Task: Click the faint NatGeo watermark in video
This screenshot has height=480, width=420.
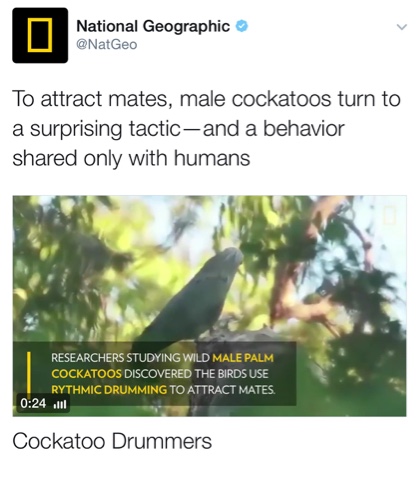Action: [389, 215]
